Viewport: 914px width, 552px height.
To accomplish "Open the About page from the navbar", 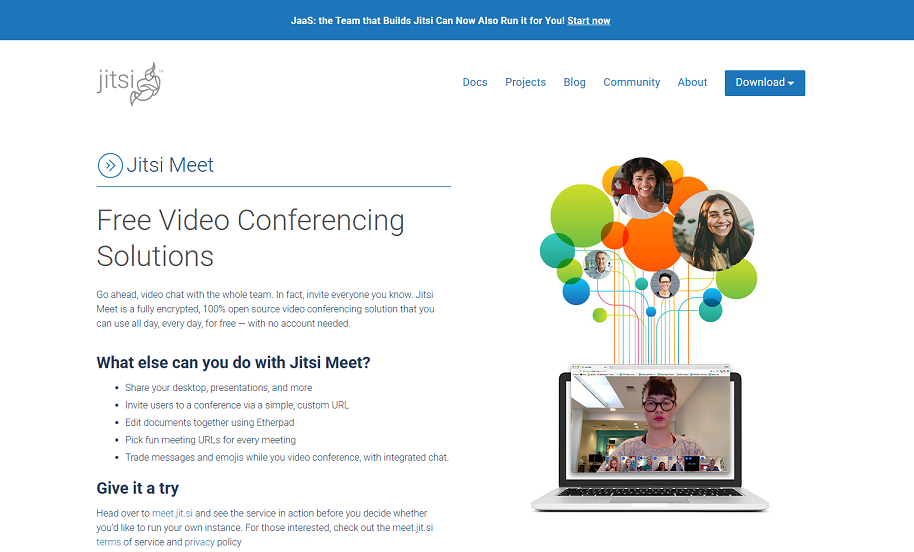I will [x=692, y=83].
